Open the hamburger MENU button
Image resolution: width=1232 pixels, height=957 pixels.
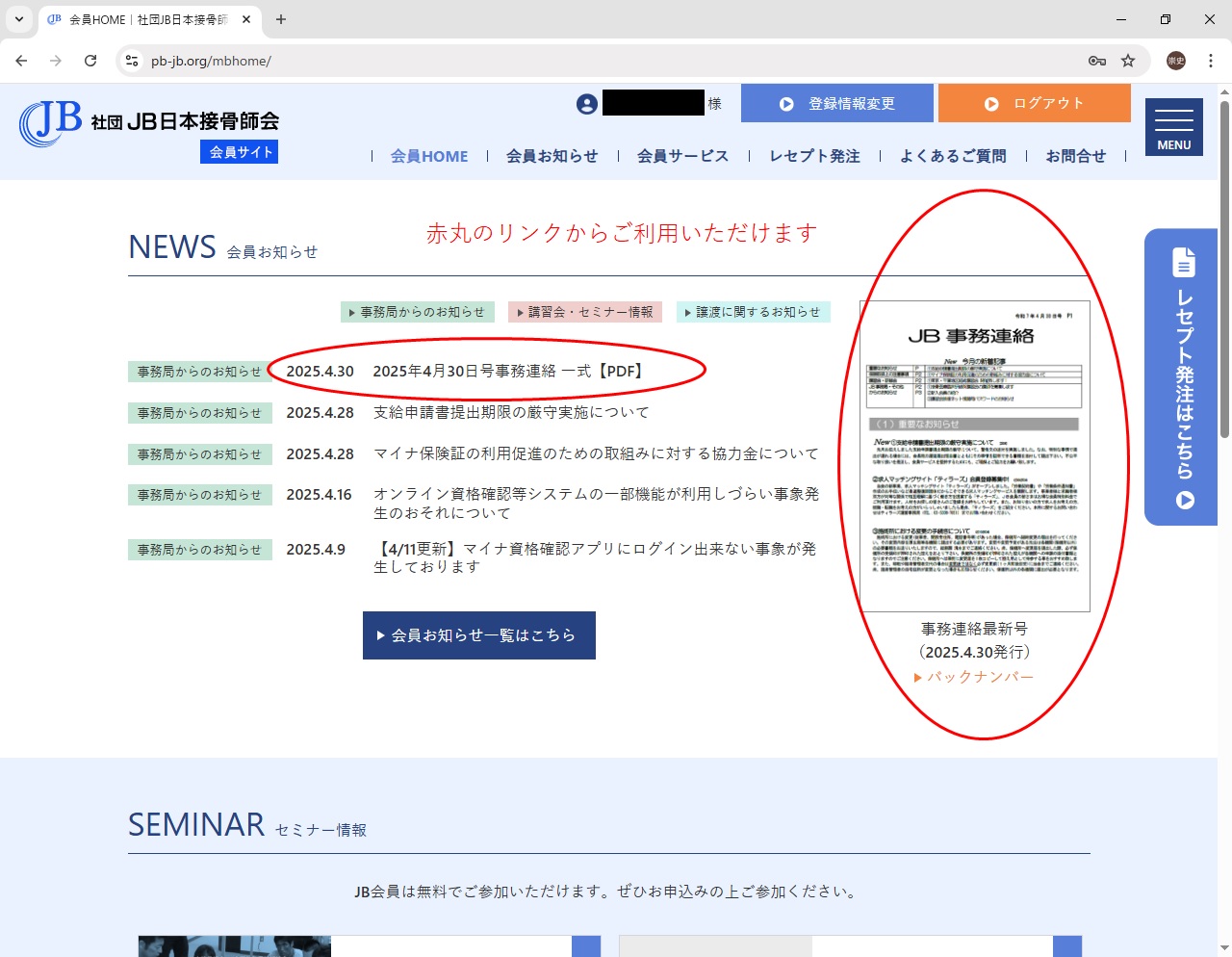[x=1173, y=127]
